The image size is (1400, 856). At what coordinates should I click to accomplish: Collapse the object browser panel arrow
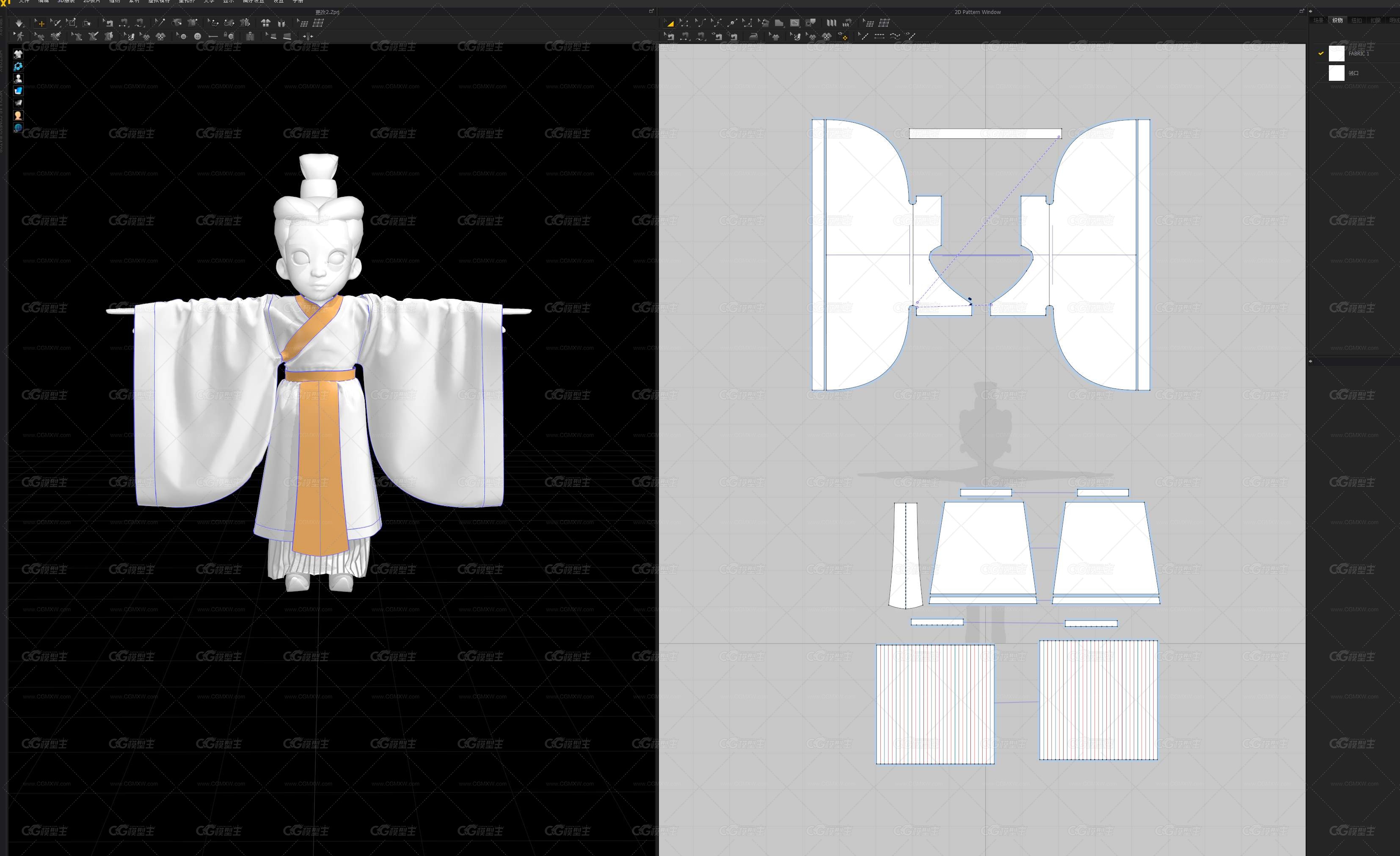point(1311,11)
